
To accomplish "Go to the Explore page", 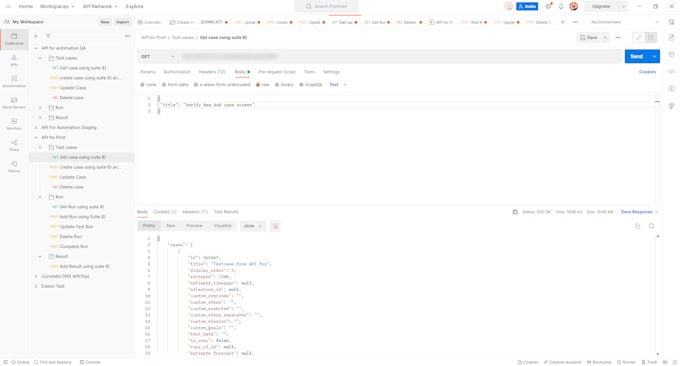I will pyautogui.click(x=134, y=7).
